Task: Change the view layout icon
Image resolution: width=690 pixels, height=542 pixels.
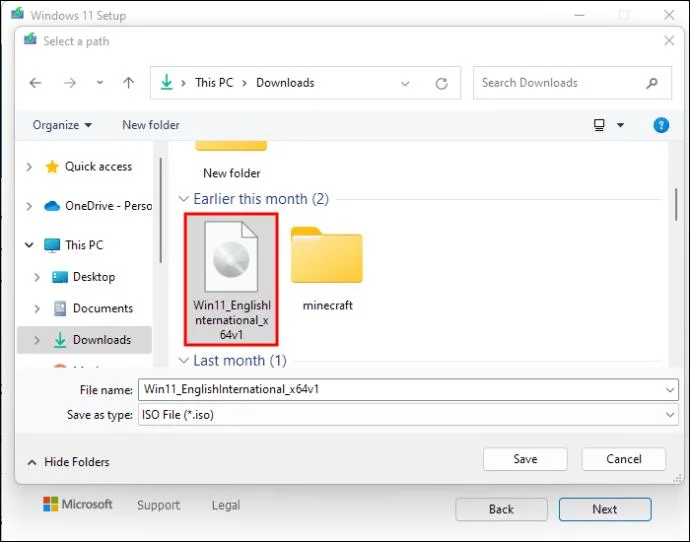Action: click(x=599, y=125)
